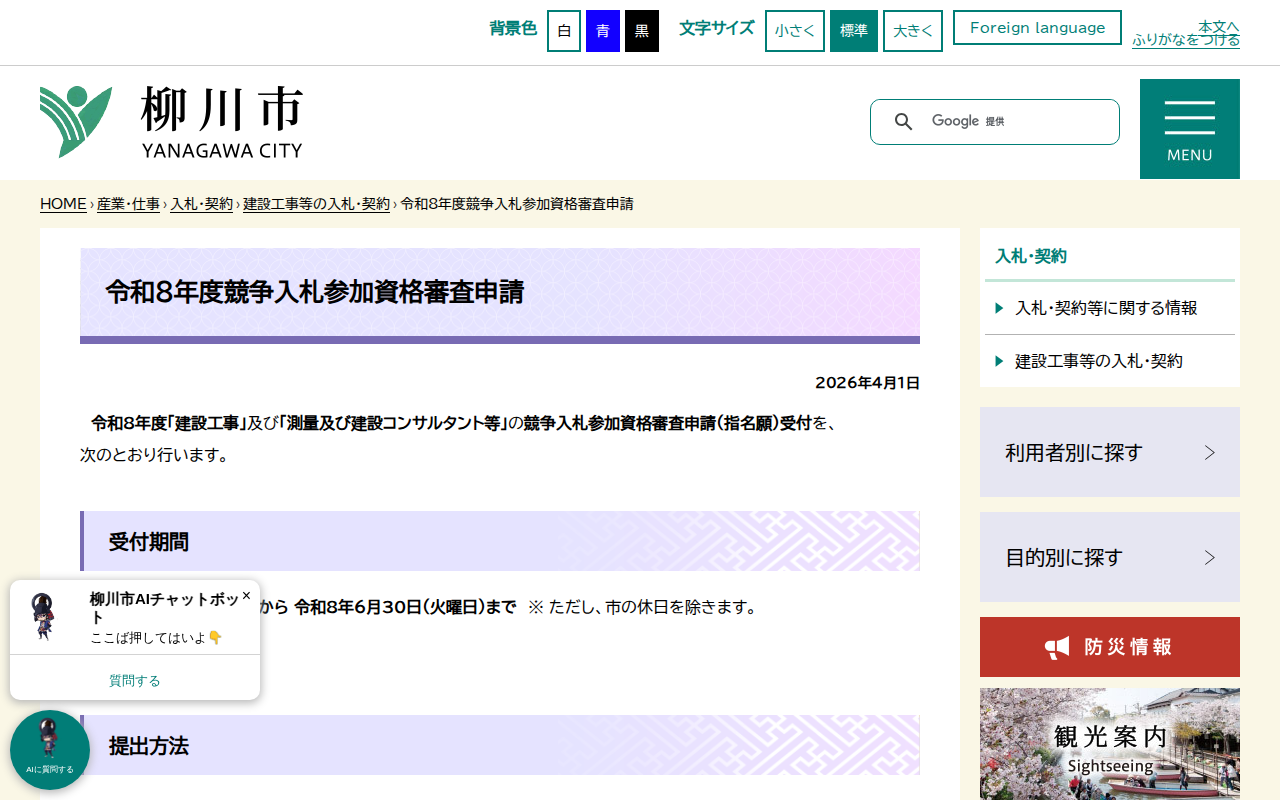Image resolution: width=1280 pixels, height=800 pixels.
Task: Select blue background color
Action: pyautogui.click(x=603, y=31)
